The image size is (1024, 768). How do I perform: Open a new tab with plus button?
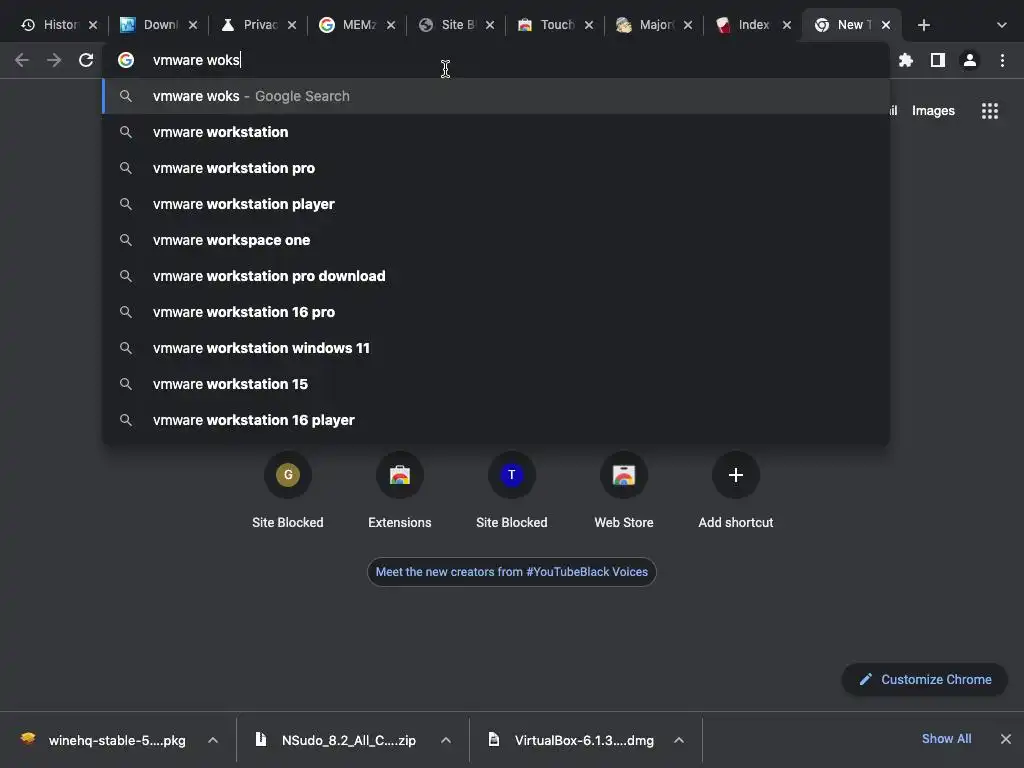923,25
